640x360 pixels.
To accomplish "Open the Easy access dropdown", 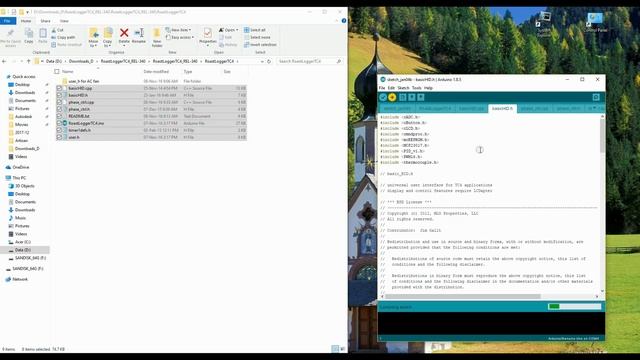I will (180, 37).
